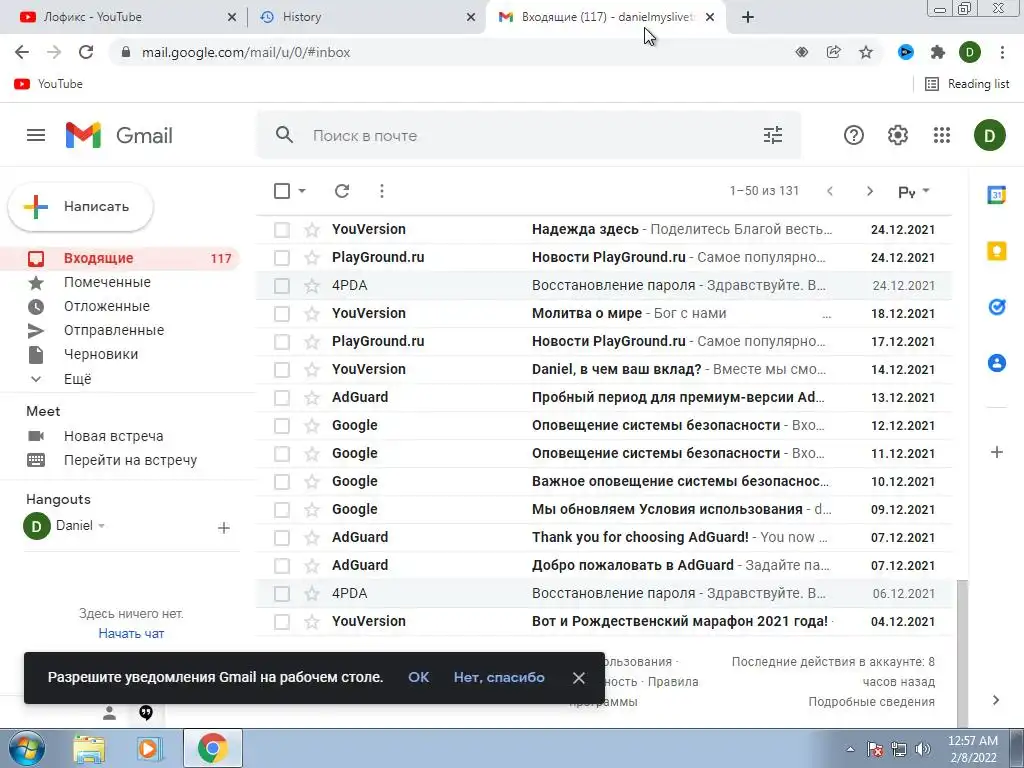The height and width of the screenshot is (768, 1024).
Task: Click the message list vertical scrollbar
Action: (x=962, y=653)
